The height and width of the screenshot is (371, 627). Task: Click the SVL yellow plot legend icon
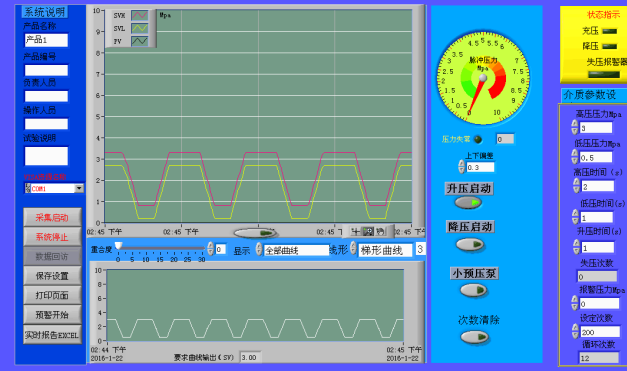click(140, 28)
